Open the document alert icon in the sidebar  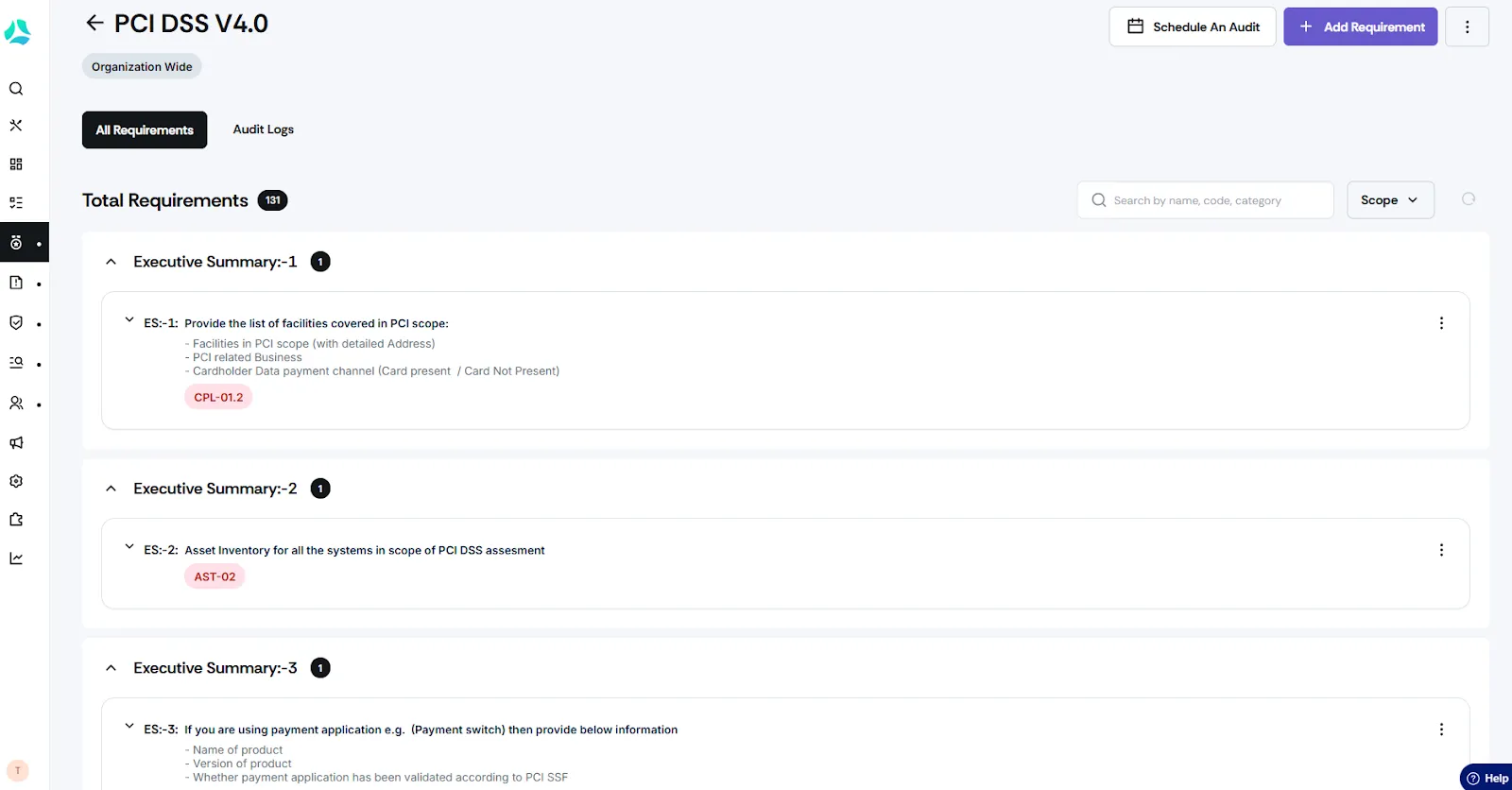[x=16, y=283]
